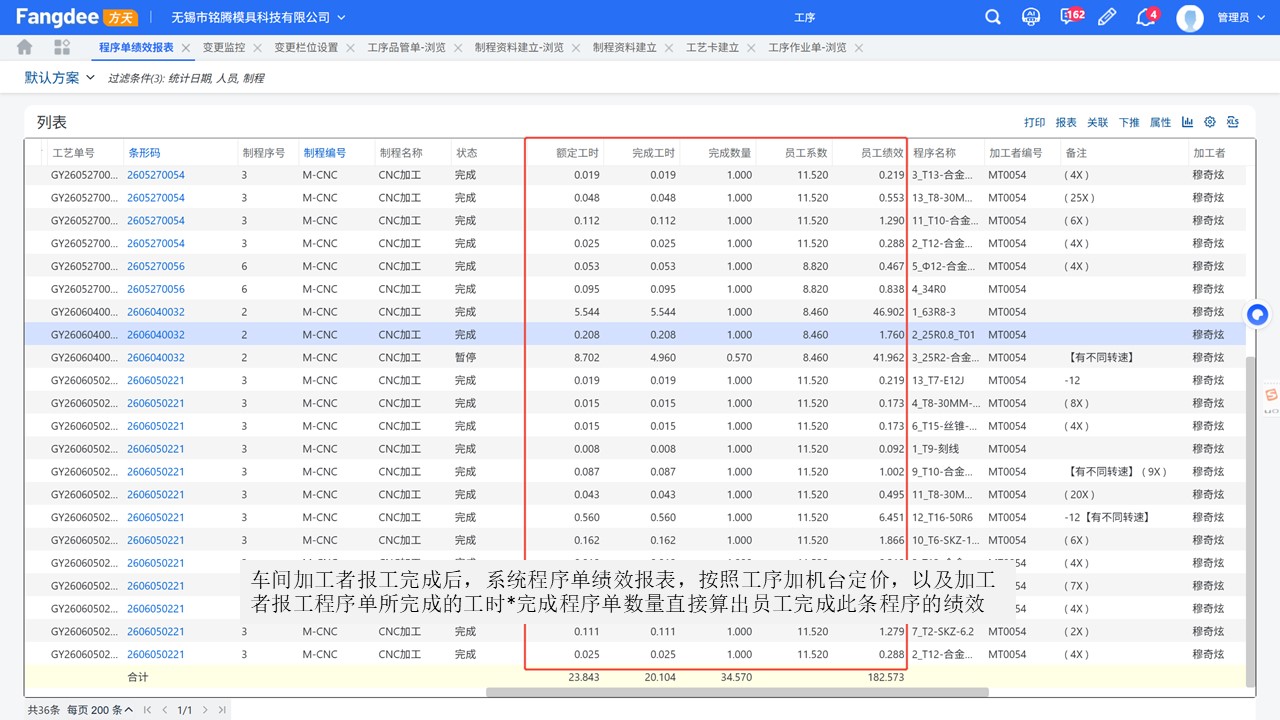Viewport: 1280px width, 720px height.
Task: Open the app grid icon beside home
Action: point(62,47)
